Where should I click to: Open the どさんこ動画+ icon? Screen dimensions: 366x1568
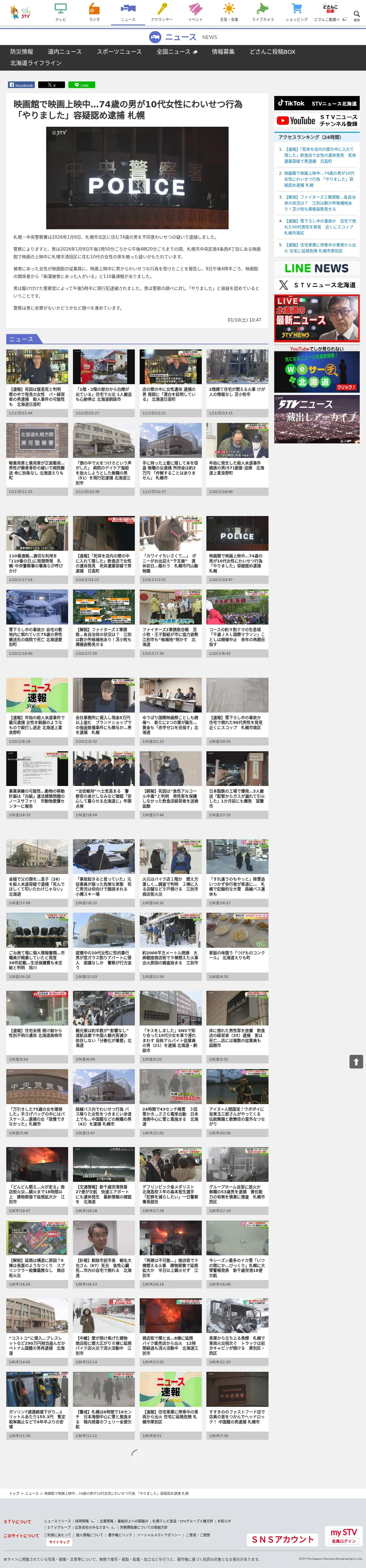(330, 12)
